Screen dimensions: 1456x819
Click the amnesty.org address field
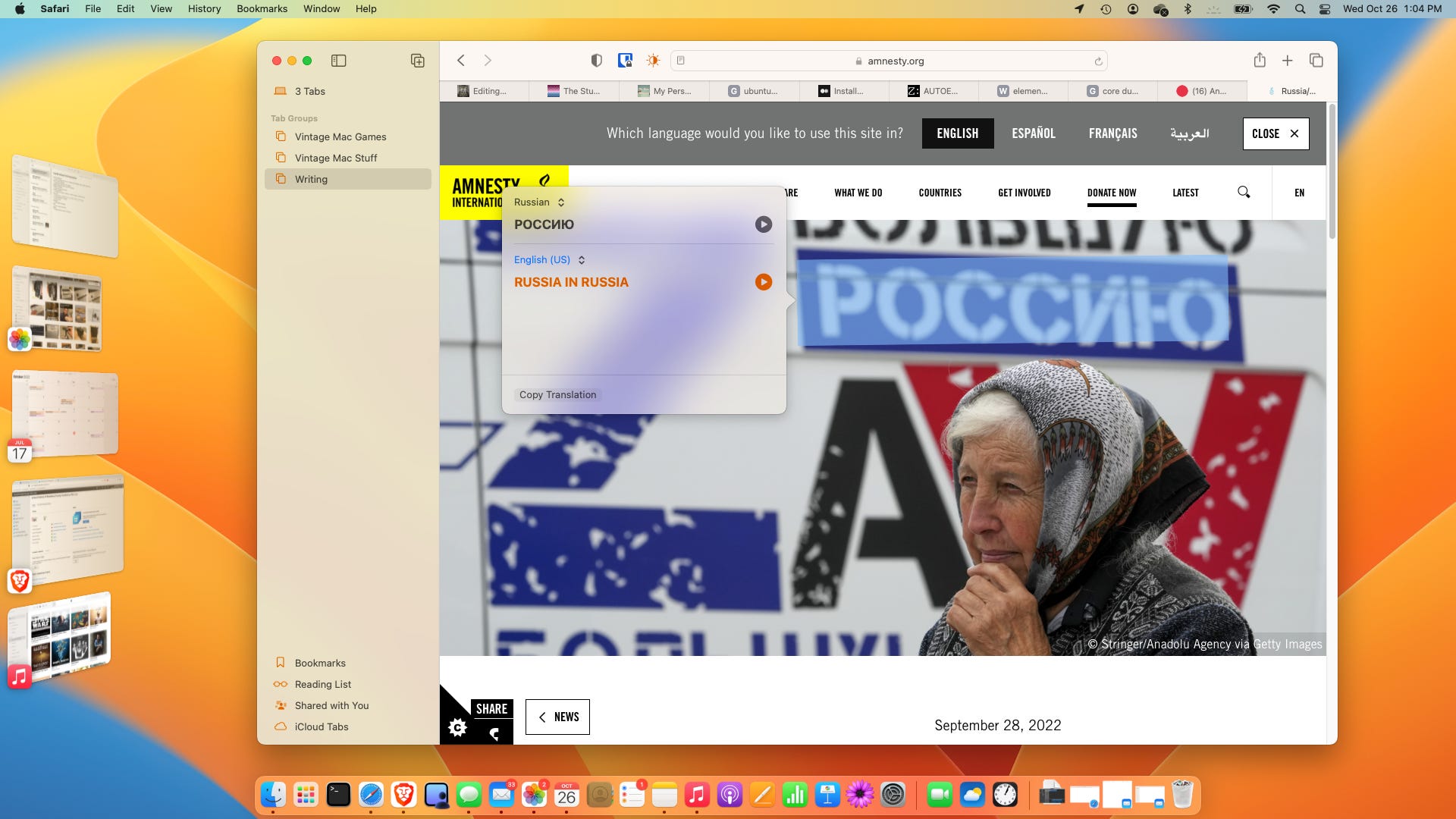[x=889, y=61]
